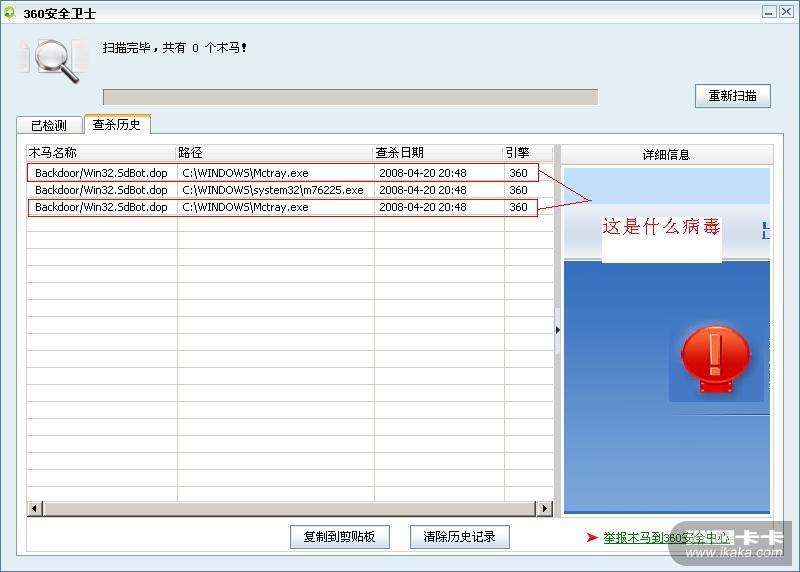Click the left arrow of horizontal scrollbar
The height and width of the screenshot is (572, 800).
pyautogui.click(x=35, y=508)
